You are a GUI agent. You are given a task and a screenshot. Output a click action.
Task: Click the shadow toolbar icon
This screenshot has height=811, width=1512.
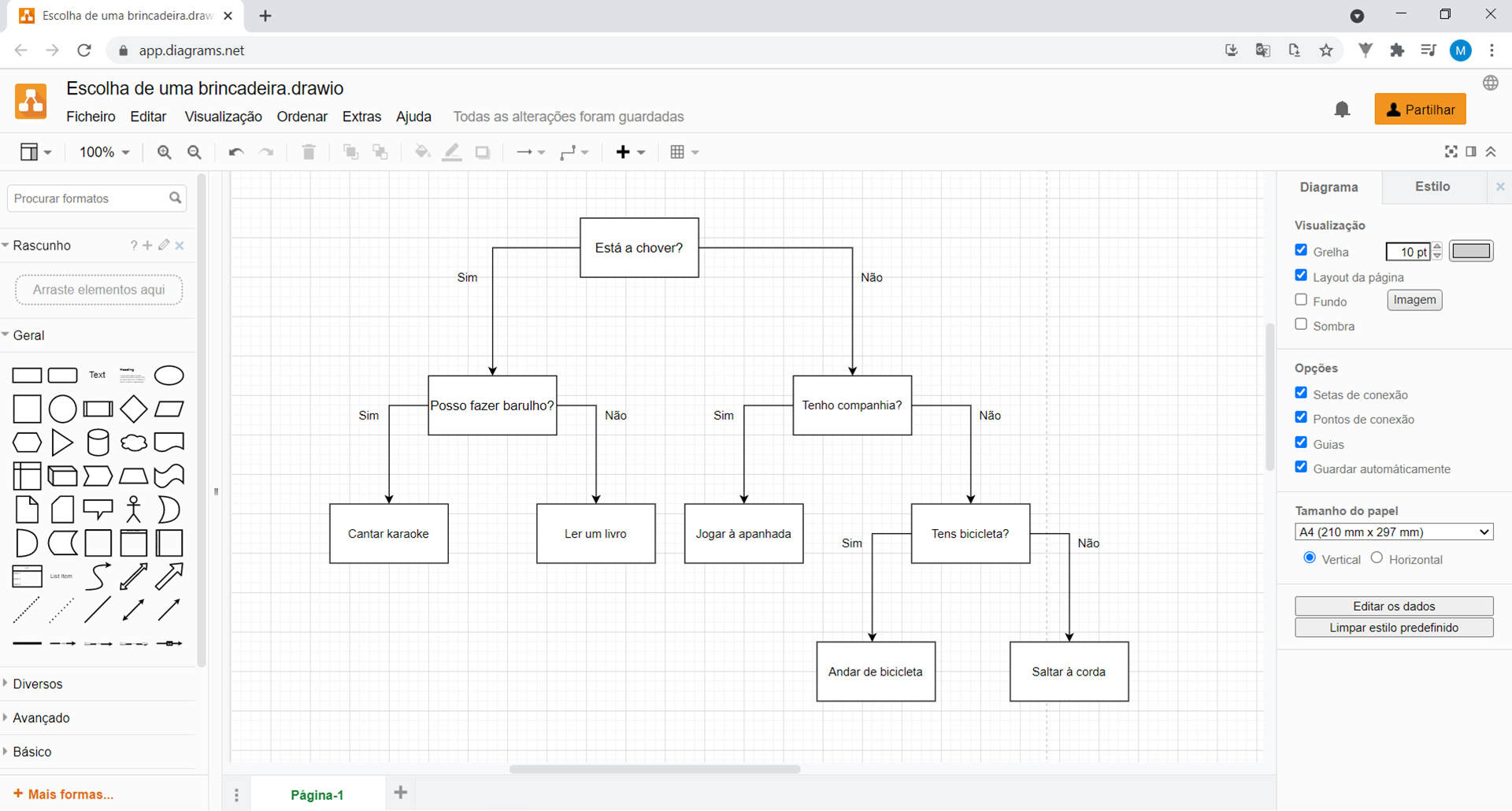click(483, 153)
